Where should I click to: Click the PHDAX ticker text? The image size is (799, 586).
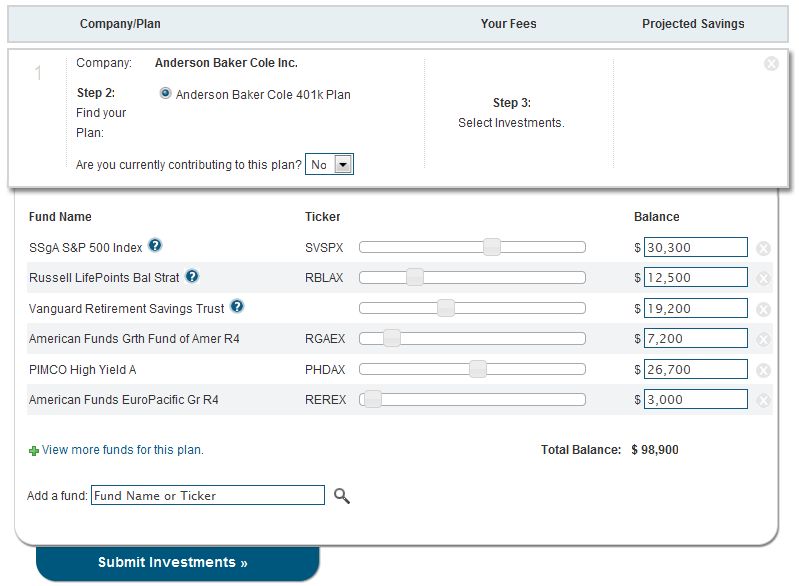point(325,369)
